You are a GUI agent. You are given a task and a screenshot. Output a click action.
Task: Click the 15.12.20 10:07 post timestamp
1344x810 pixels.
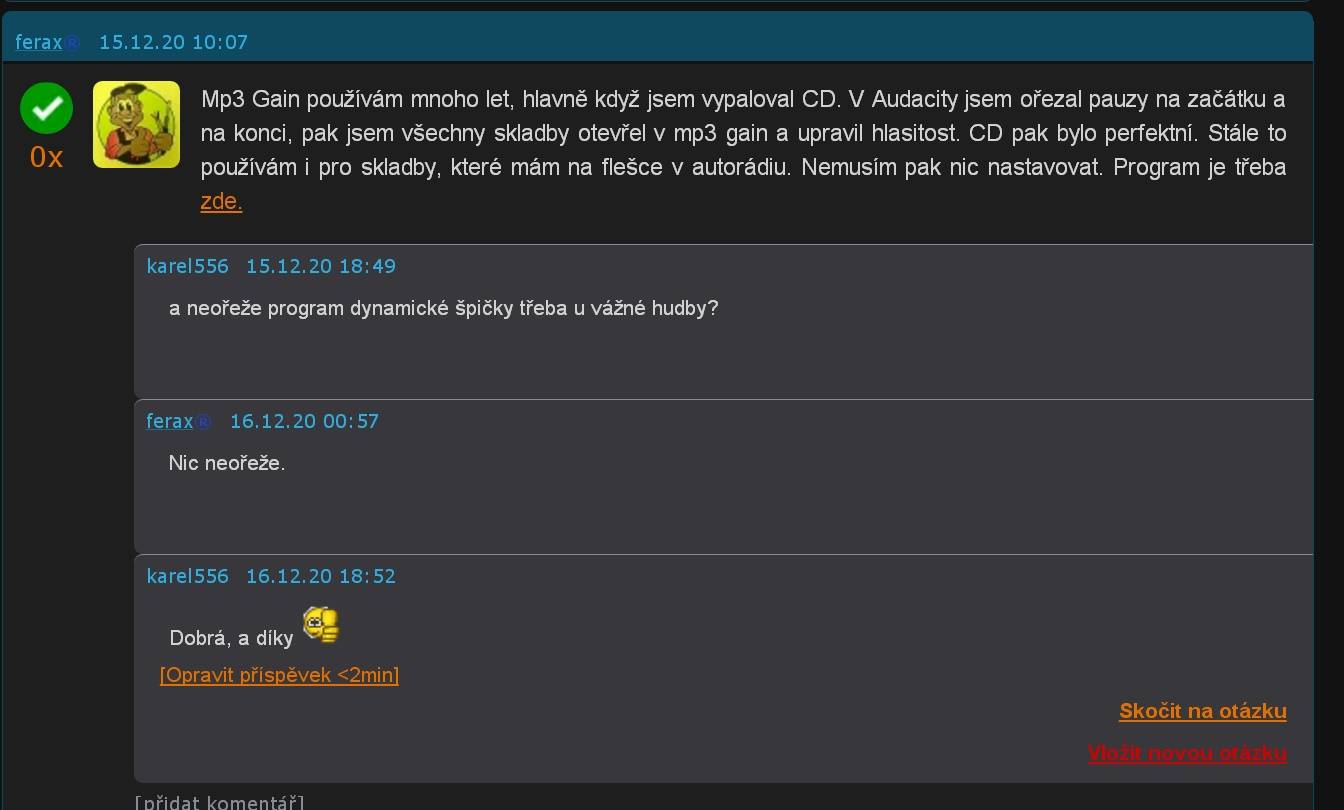click(x=173, y=42)
